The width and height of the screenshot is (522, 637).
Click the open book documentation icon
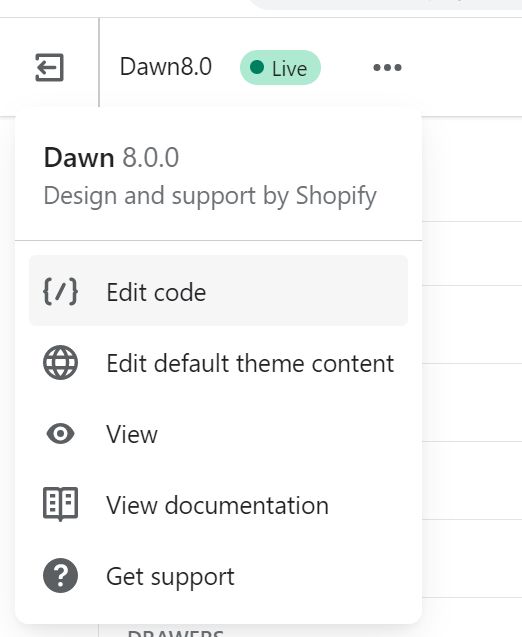pos(61,504)
